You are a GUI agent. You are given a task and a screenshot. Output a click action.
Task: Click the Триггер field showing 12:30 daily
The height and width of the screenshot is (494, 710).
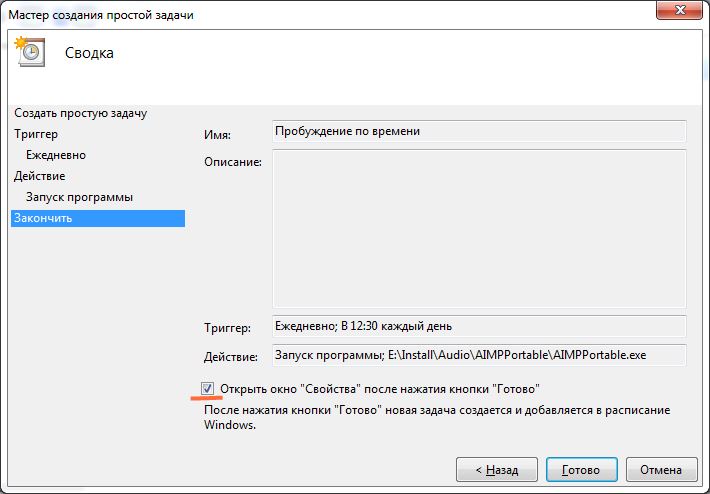479,326
